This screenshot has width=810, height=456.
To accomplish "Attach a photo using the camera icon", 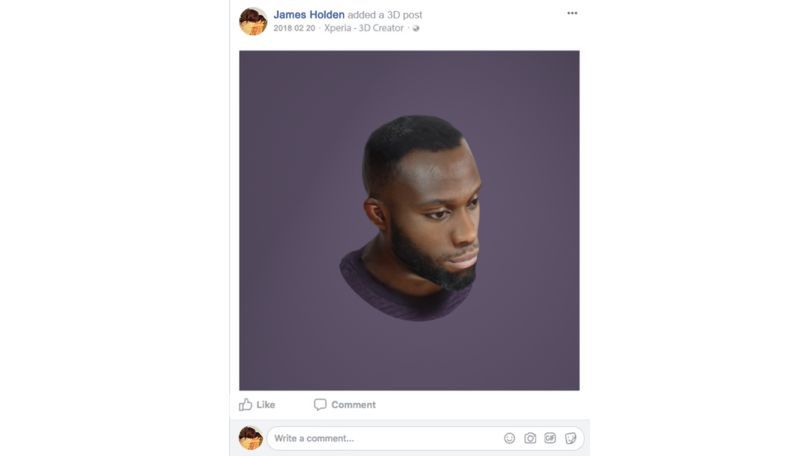I will [530, 438].
